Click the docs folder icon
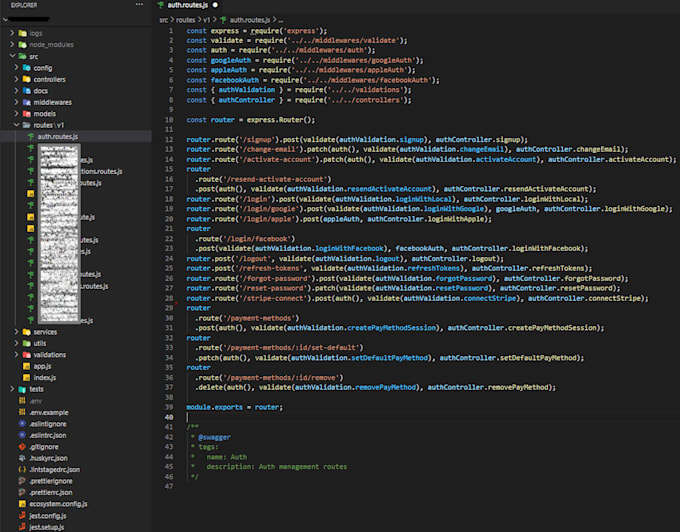The height and width of the screenshot is (532, 680). pos(26,91)
